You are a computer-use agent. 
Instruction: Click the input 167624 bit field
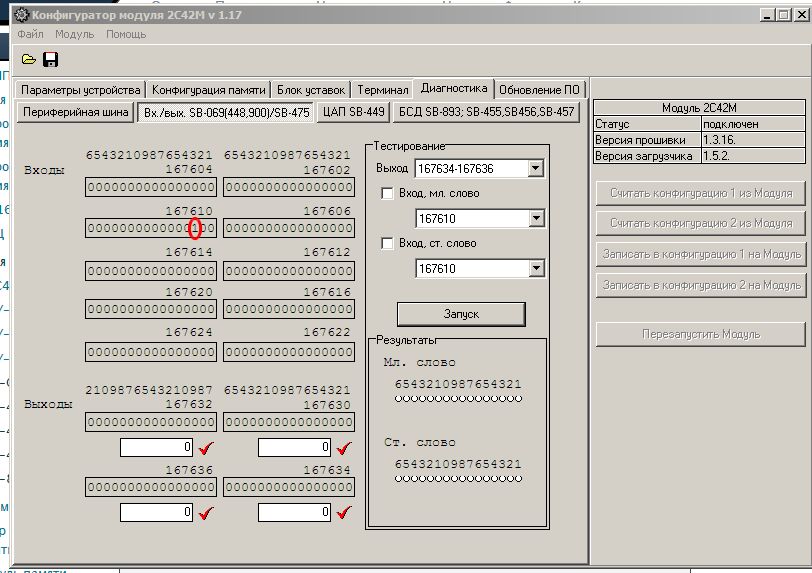151,352
